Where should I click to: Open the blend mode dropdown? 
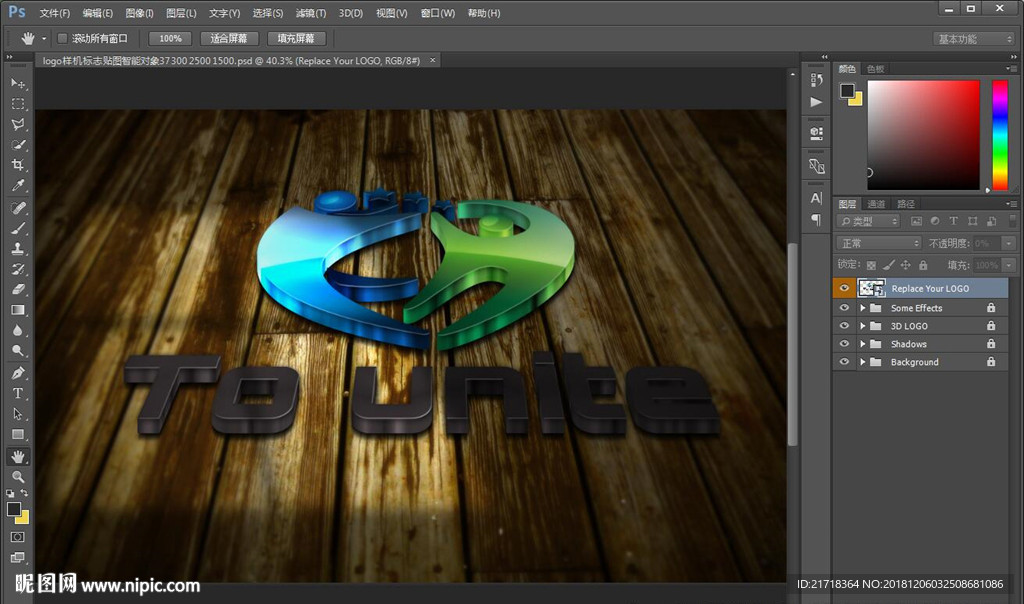point(878,243)
